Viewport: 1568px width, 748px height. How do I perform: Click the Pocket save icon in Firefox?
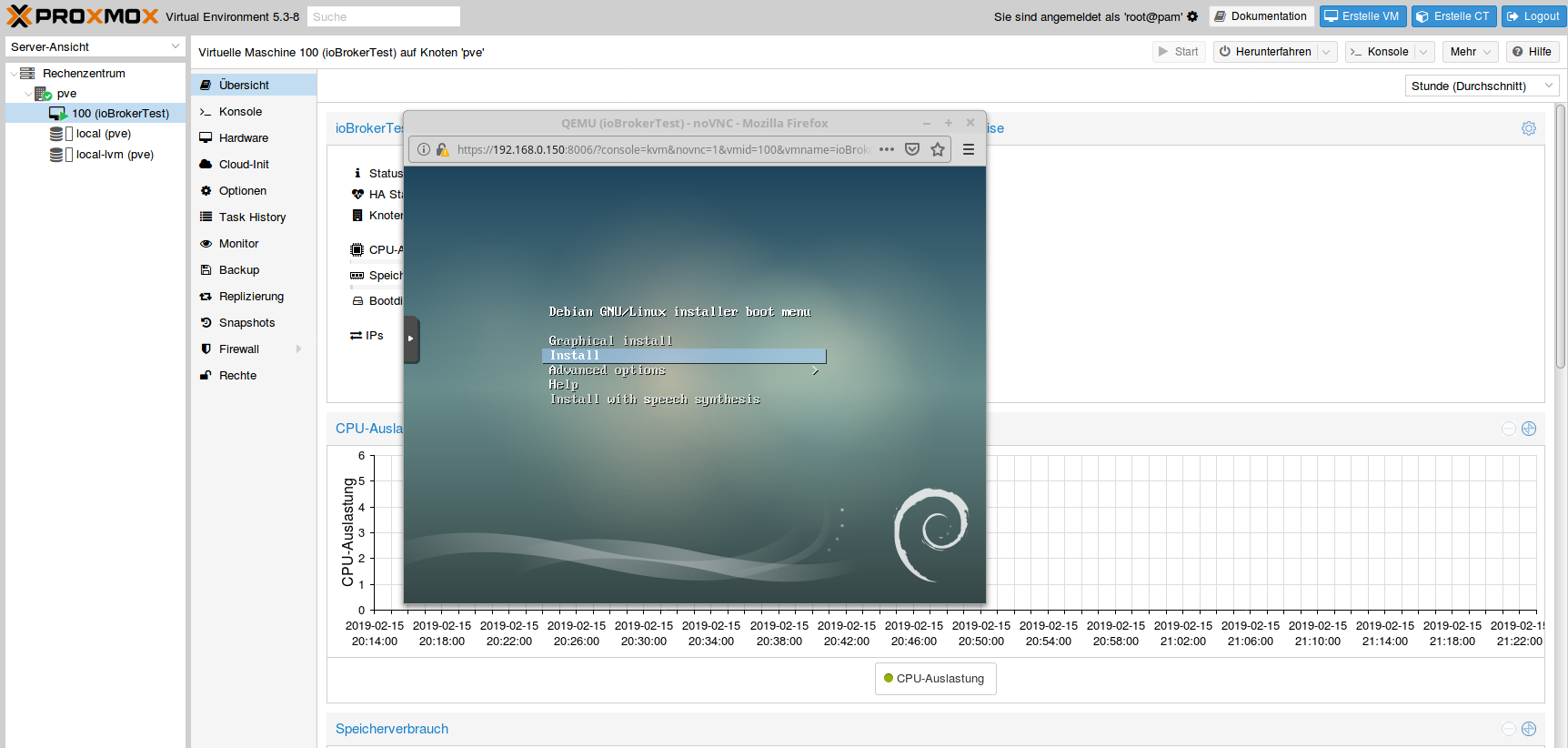tap(912, 149)
